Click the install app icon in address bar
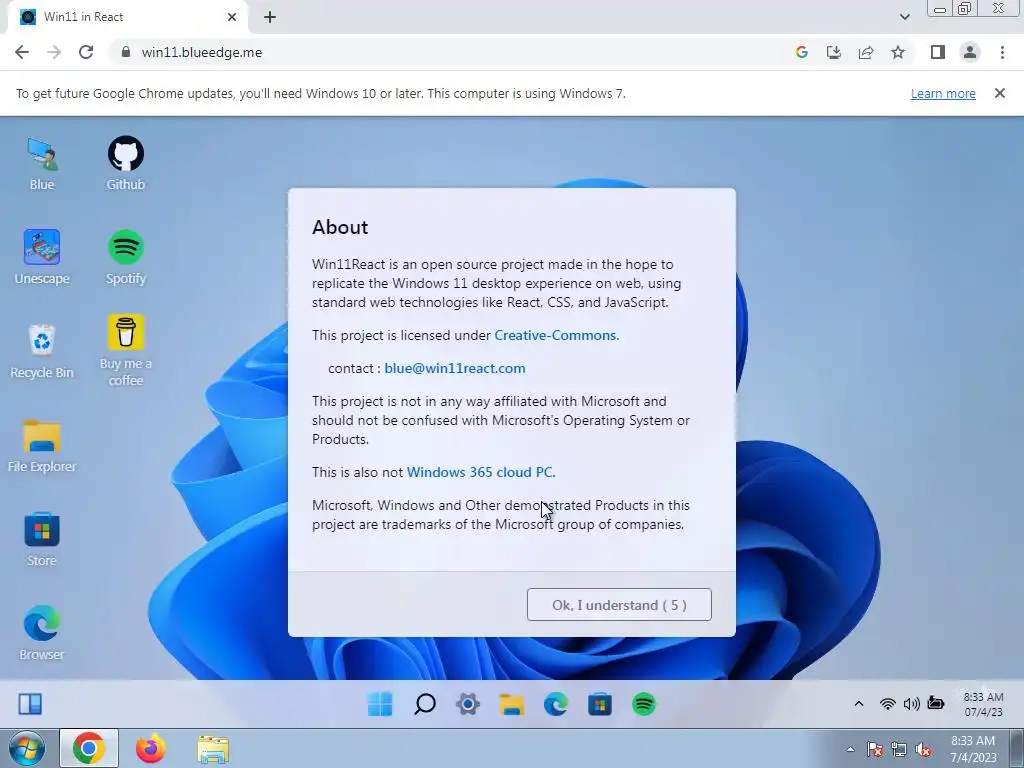This screenshot has width=1024, height=768. [833, 52]
